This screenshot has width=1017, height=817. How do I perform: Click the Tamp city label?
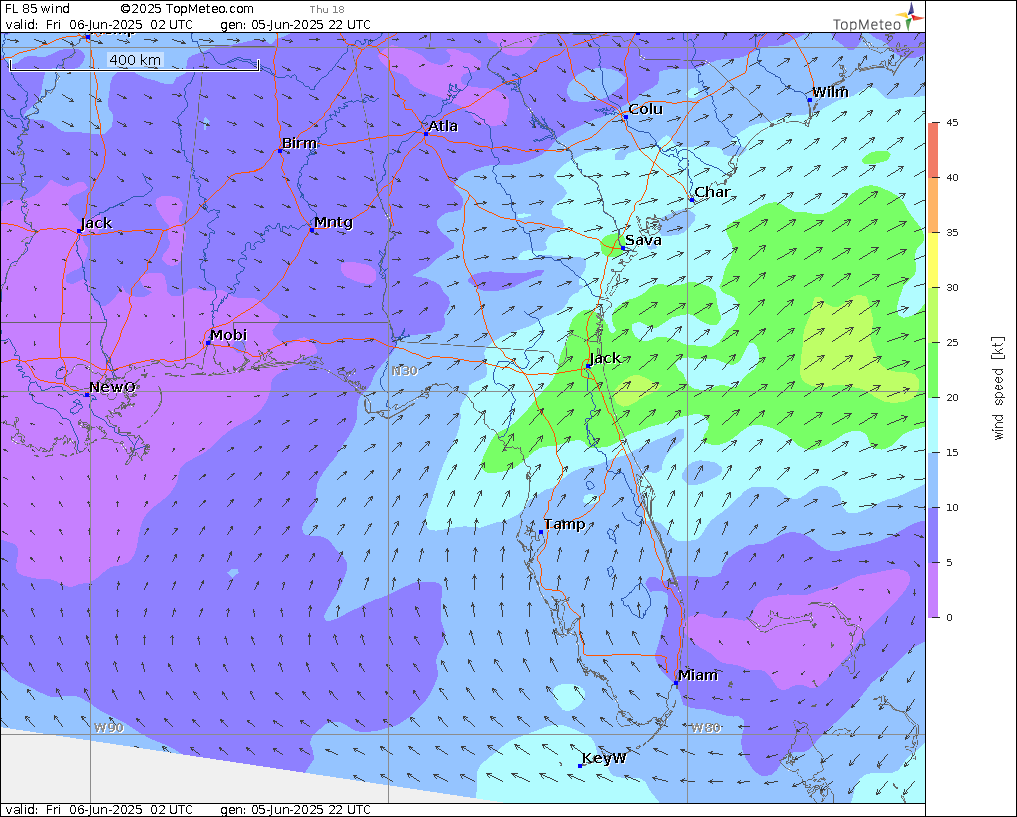pos(564,525)
